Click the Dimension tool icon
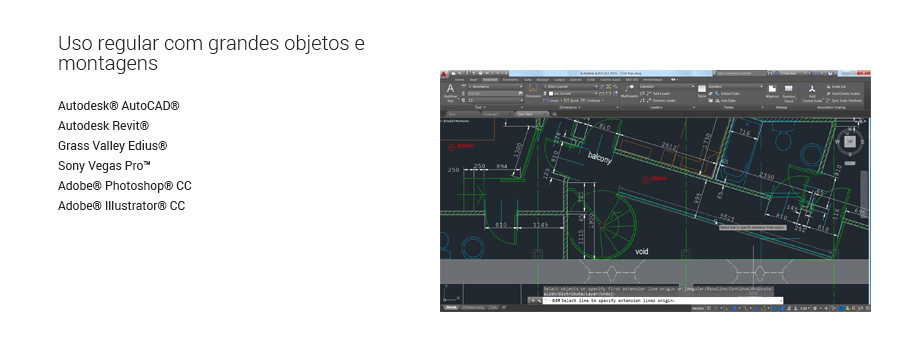The height and width of the screenshot is (360, 898). pos(533,91)
